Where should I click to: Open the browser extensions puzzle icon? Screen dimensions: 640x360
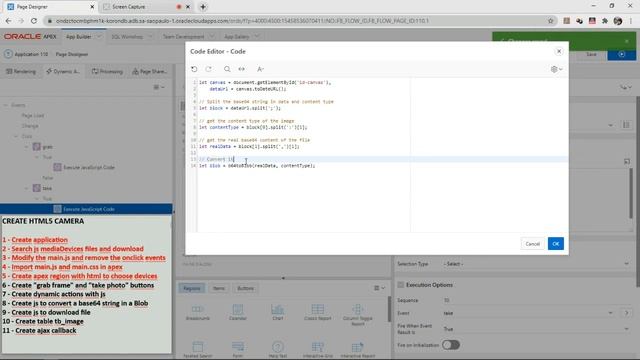(x=604, y=20)
